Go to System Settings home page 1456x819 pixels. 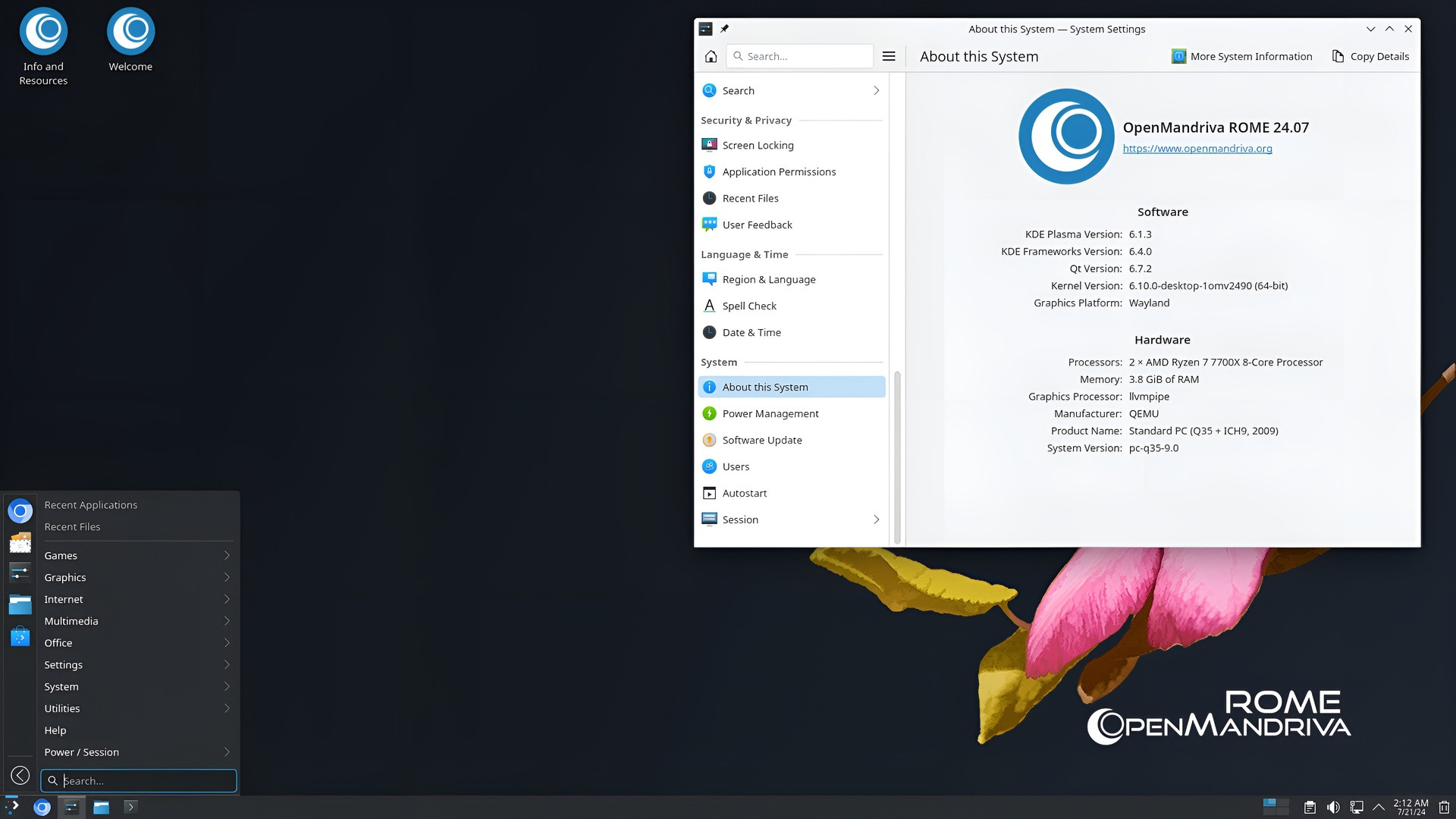(711, 56)
